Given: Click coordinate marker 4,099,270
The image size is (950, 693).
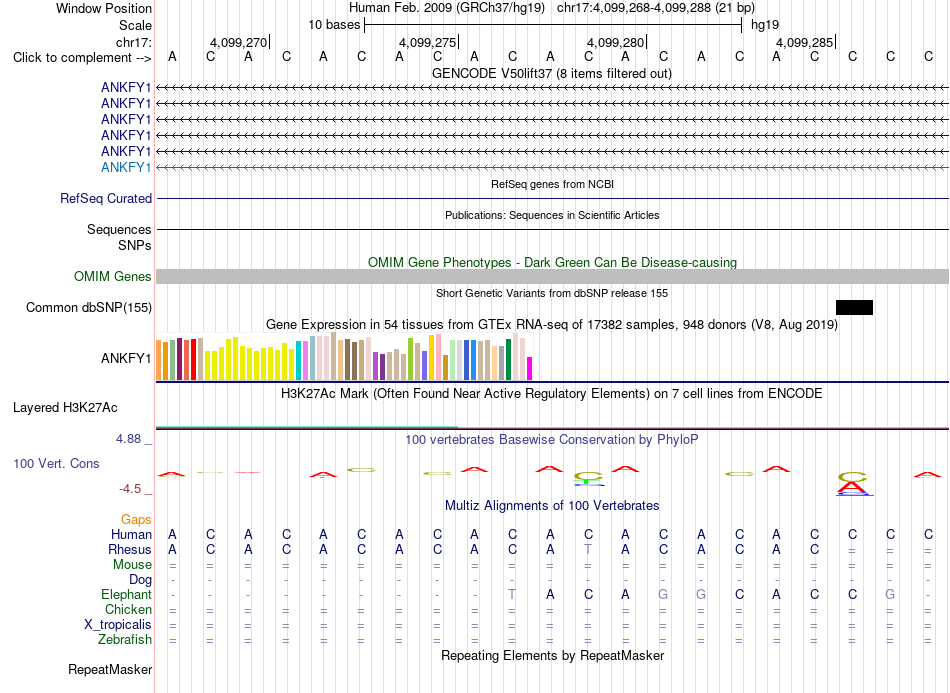Looking at the screenshot, I should 238,42.
